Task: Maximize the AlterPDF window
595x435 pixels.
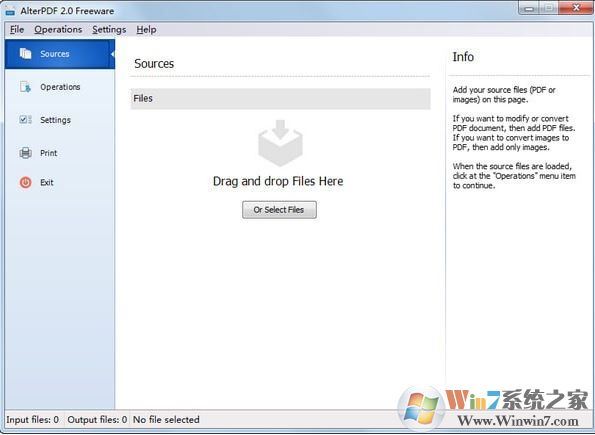Action: click(549, 8)
